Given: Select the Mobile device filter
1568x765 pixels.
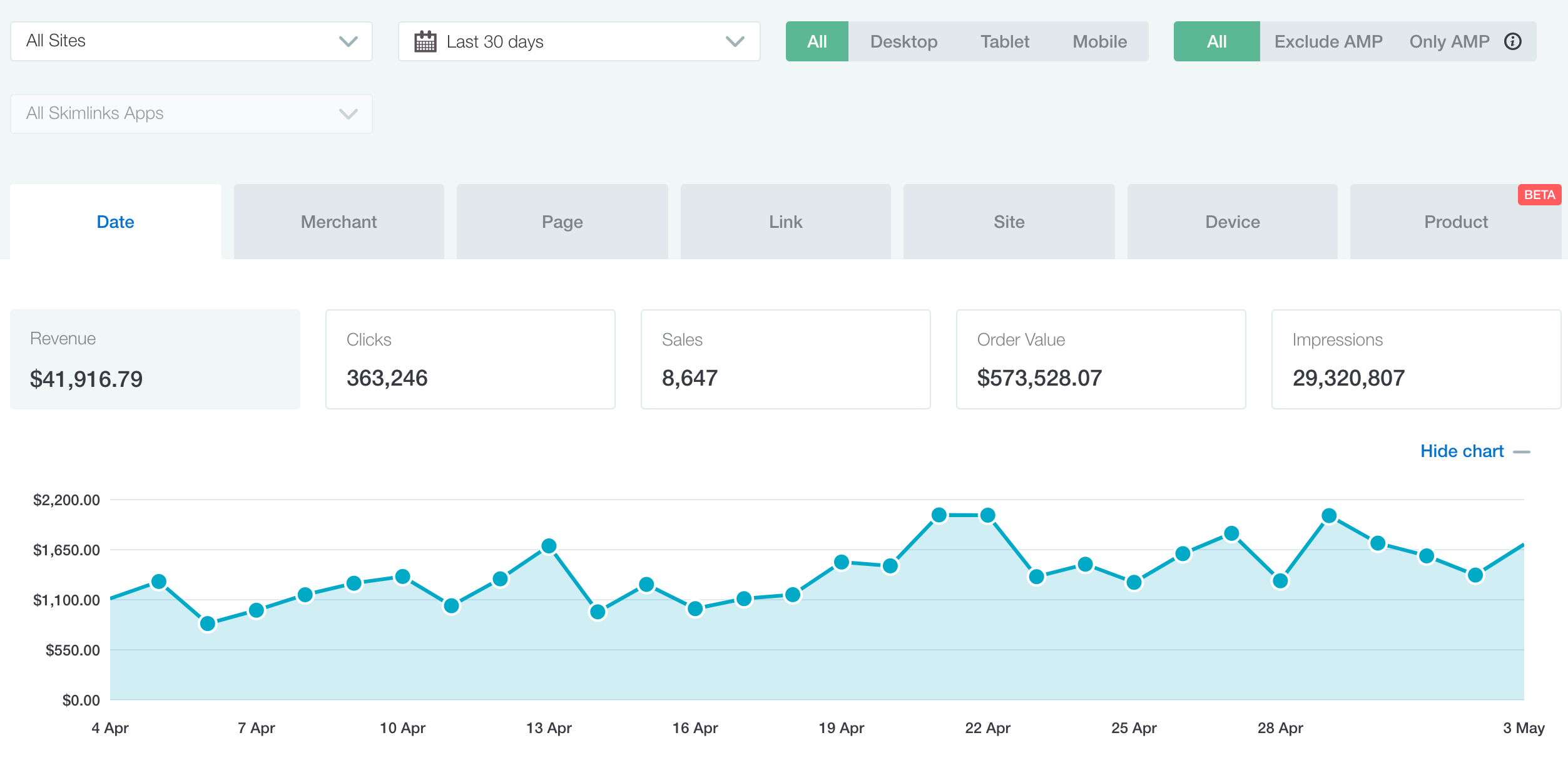Looking at the screenshot, I should coord(1099,41).
